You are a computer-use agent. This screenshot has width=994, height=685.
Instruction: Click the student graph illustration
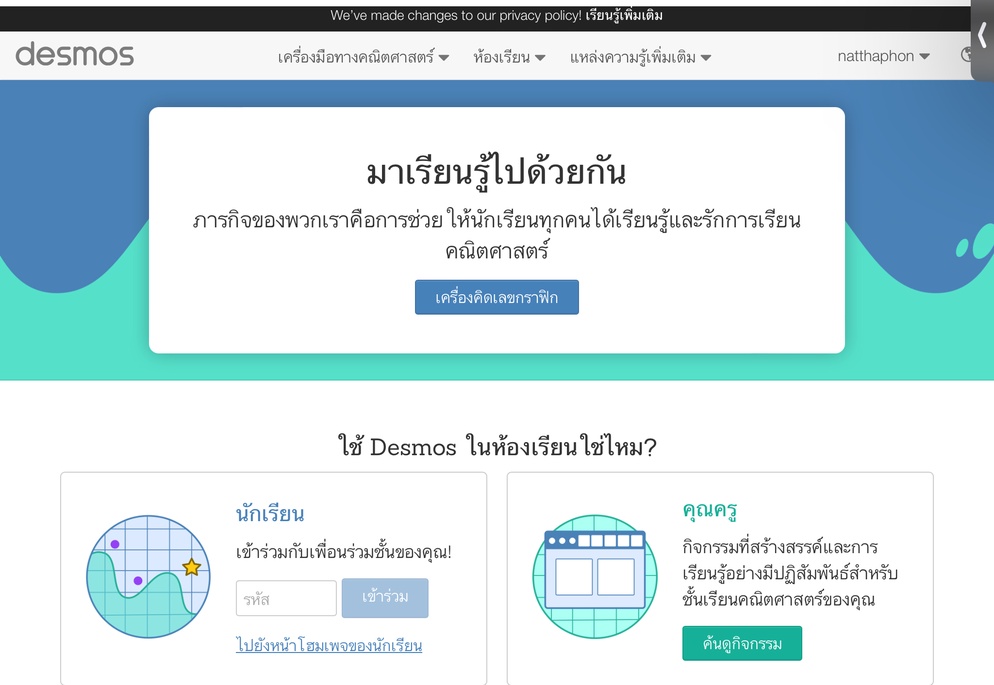tap(148, 576)
